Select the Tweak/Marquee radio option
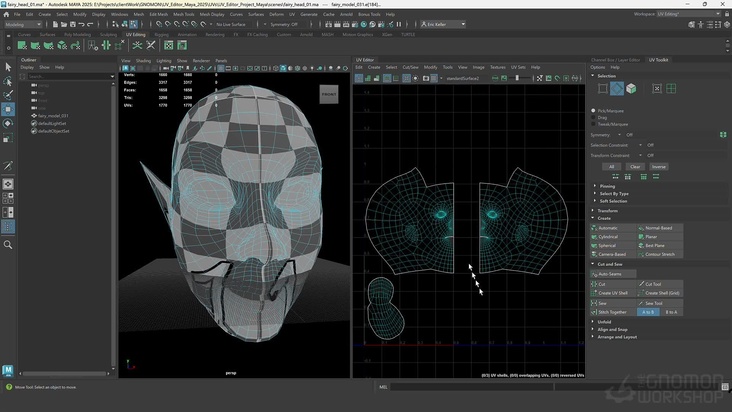The image size is (732, 412). pos(594,124)
